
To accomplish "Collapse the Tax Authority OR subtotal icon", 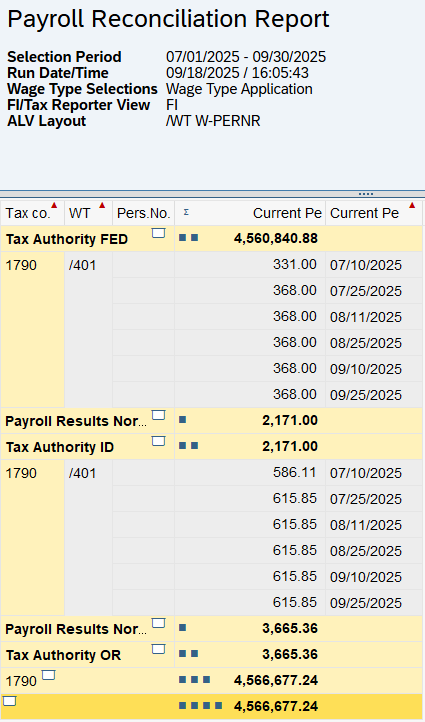I will coord(158,649).
